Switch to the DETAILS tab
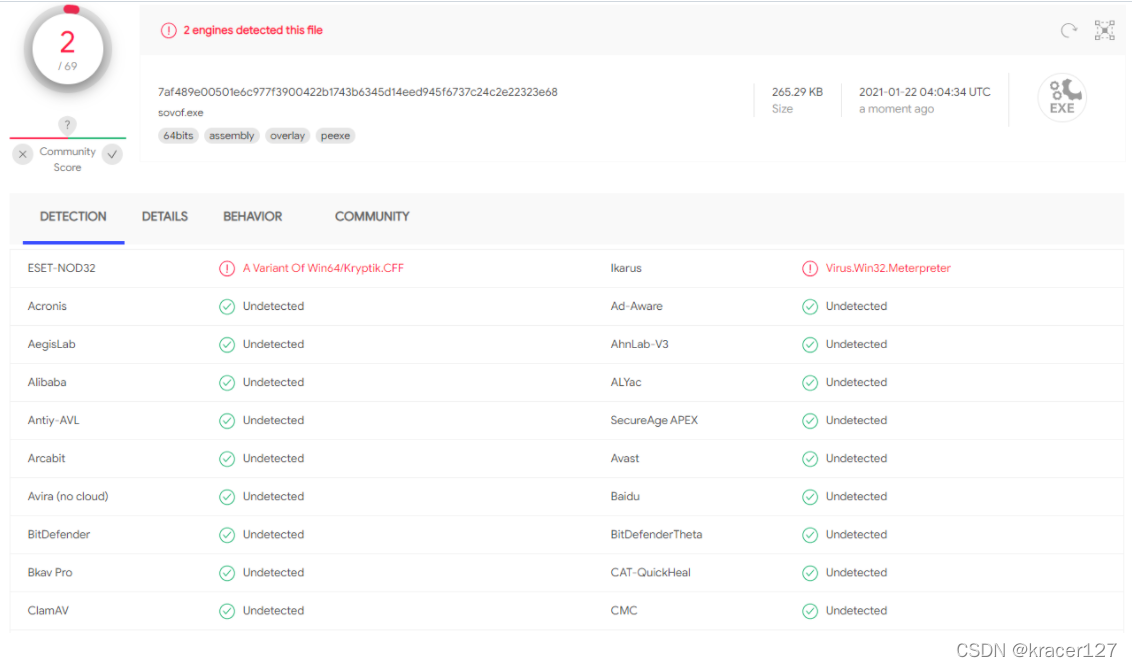The image size is (1132, 667). tap(164, 216)
